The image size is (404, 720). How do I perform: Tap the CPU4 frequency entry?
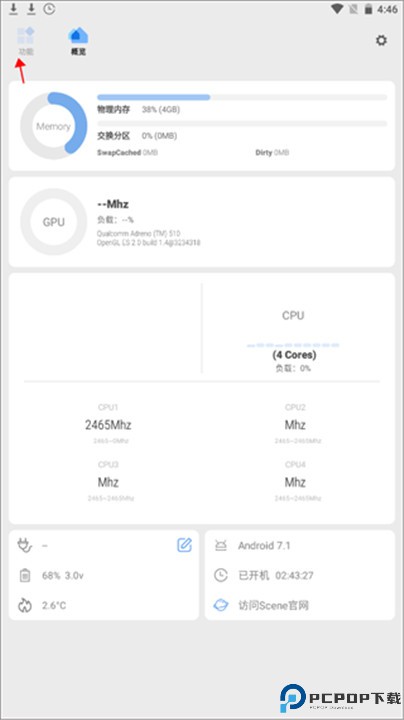click(x=295, y=481)
